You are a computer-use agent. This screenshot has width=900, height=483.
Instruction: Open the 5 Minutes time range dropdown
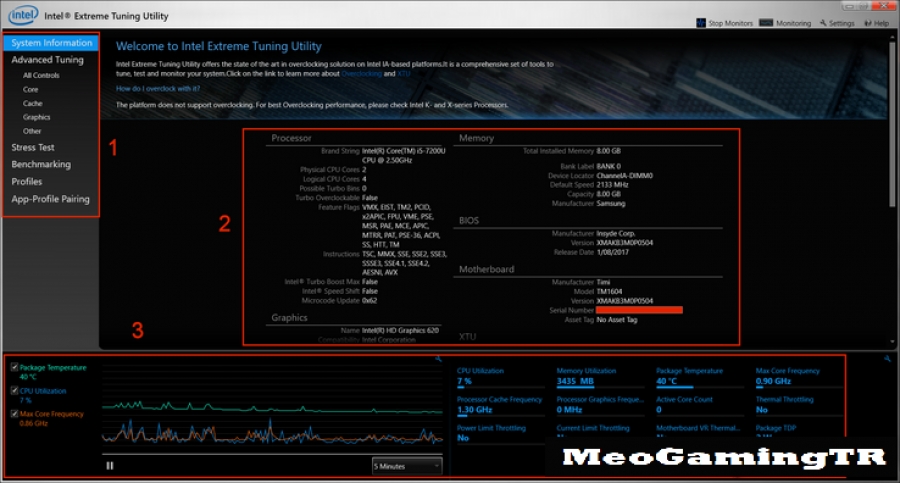click(x=406, y=465)
